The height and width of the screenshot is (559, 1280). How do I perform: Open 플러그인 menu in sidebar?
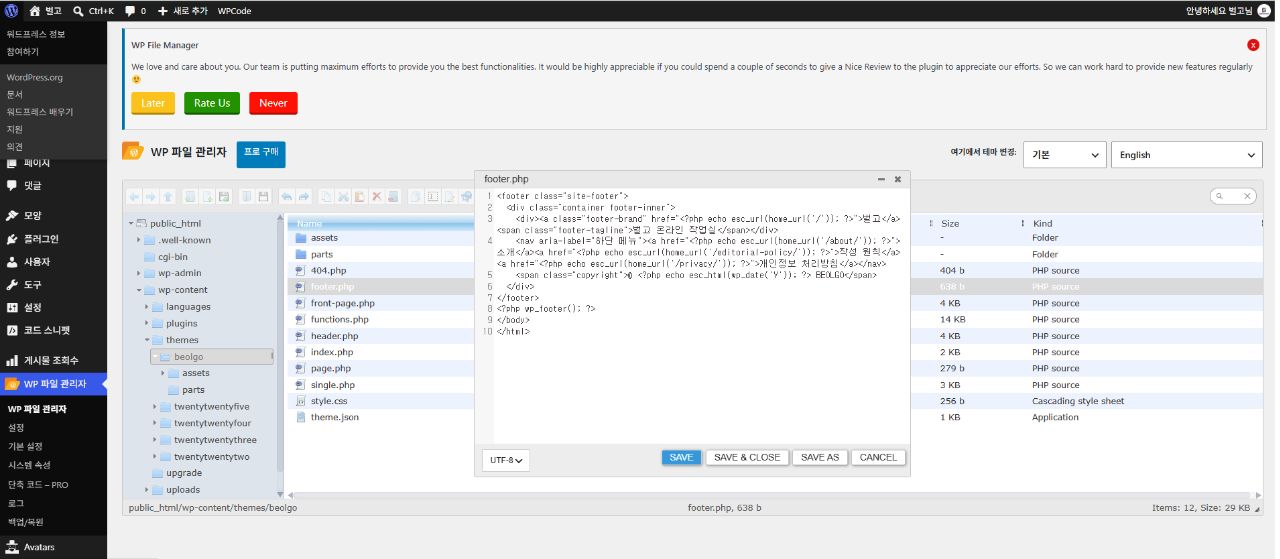pos(53,239)
